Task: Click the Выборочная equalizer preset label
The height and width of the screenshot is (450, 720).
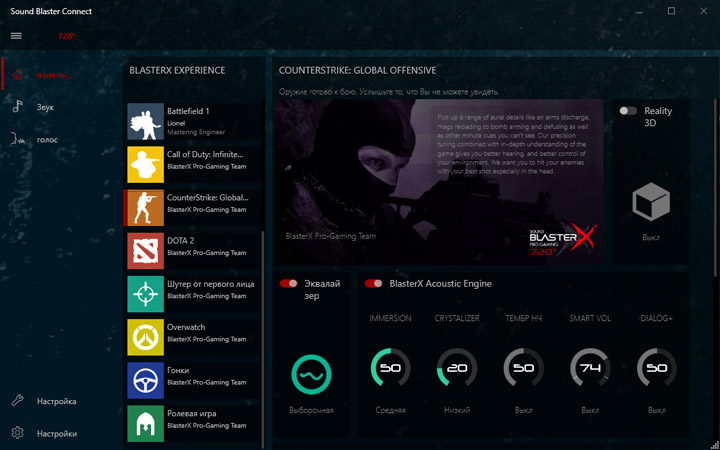Action: (311, 410)
